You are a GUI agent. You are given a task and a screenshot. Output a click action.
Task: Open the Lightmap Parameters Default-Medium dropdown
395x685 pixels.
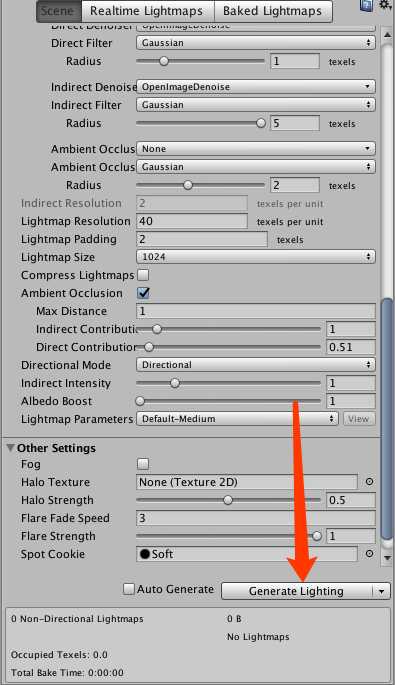[x=238, y=419]
